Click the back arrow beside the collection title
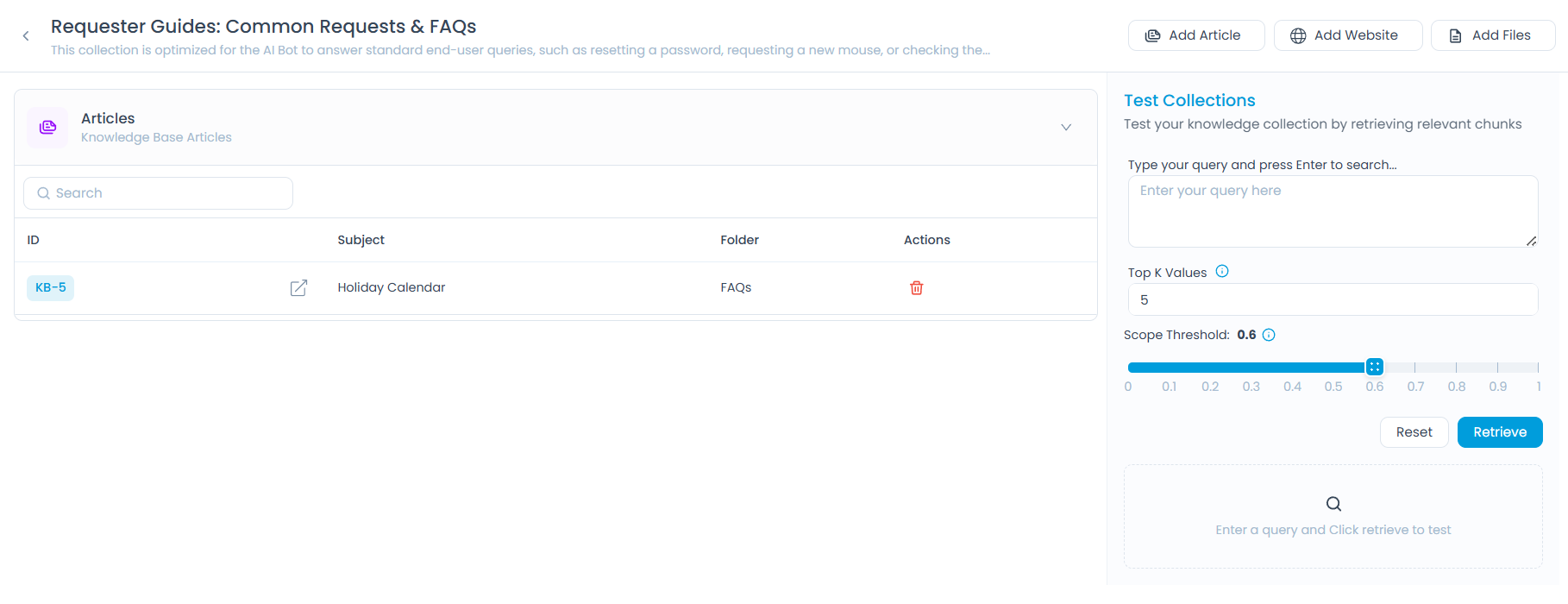Image resolution: width=1568 pixels, height=604 pixels. pos(26,36)
